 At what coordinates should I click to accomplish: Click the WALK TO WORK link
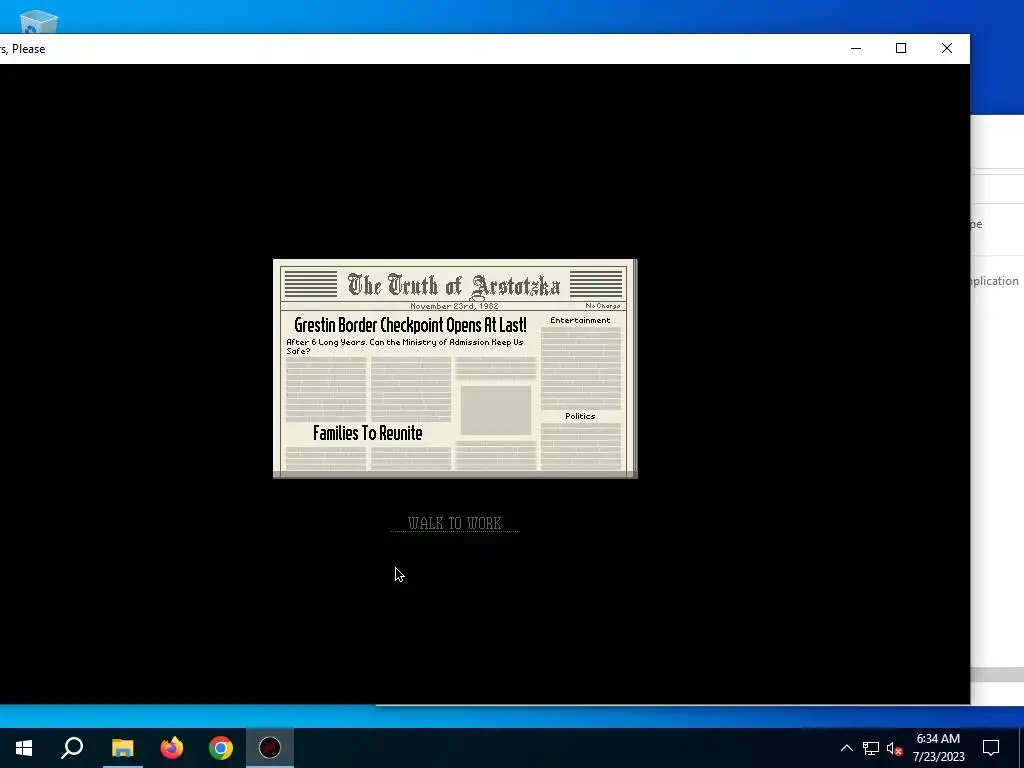pos(455,523)
